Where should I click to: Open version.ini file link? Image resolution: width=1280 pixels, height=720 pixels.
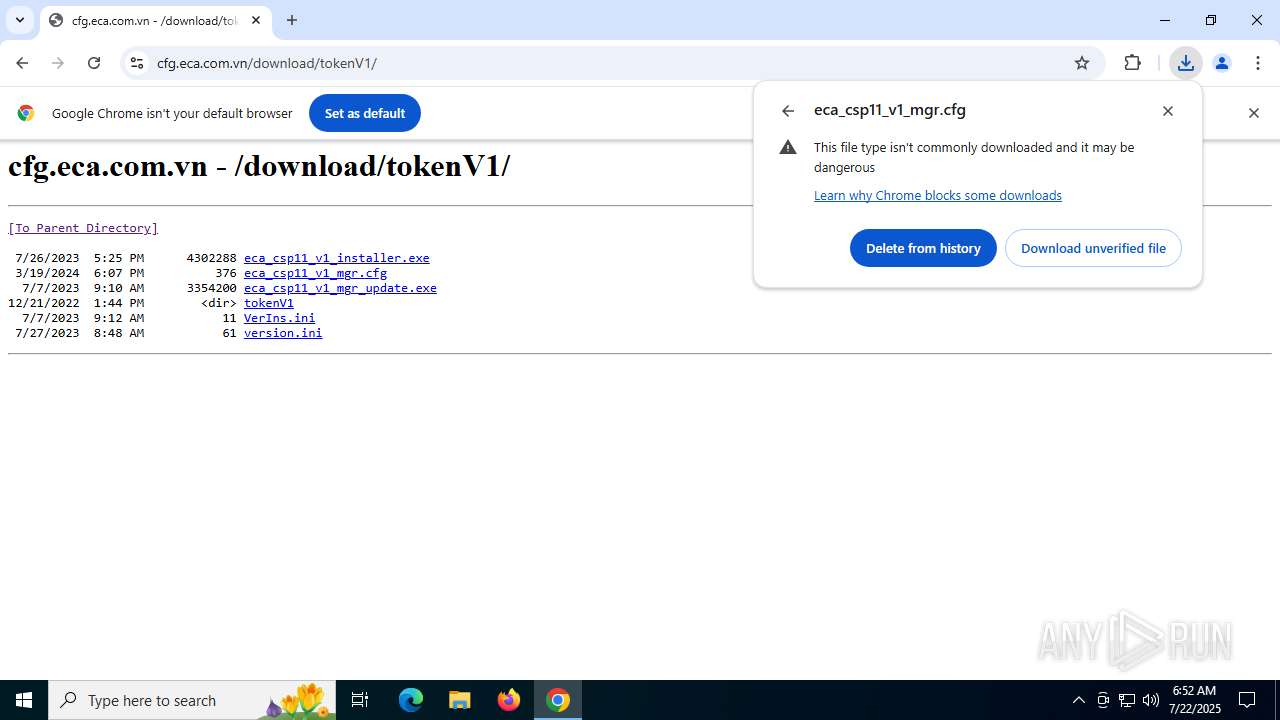click(x=283, y=333)
